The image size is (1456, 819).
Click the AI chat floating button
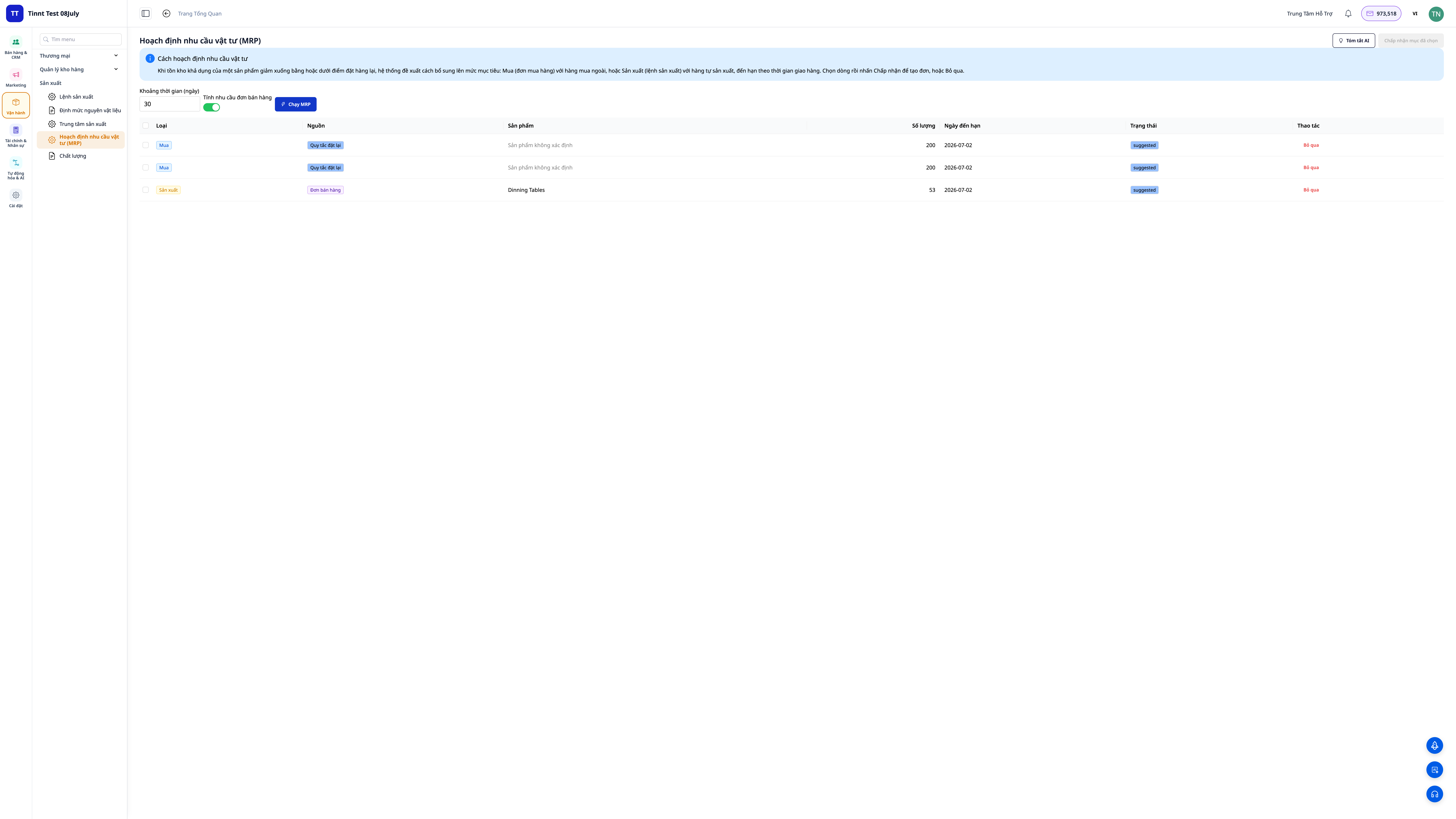coord(1435,770)
